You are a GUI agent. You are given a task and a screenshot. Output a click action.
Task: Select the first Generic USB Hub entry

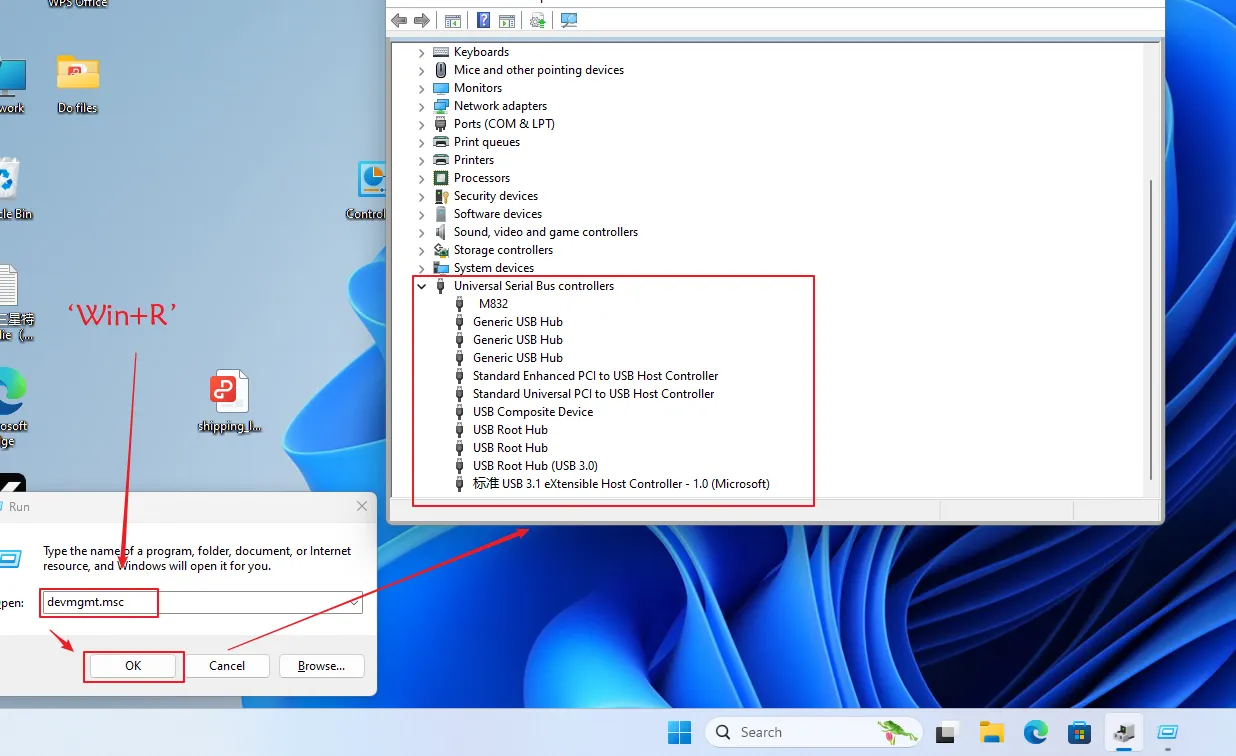click(x=517, y=322)
